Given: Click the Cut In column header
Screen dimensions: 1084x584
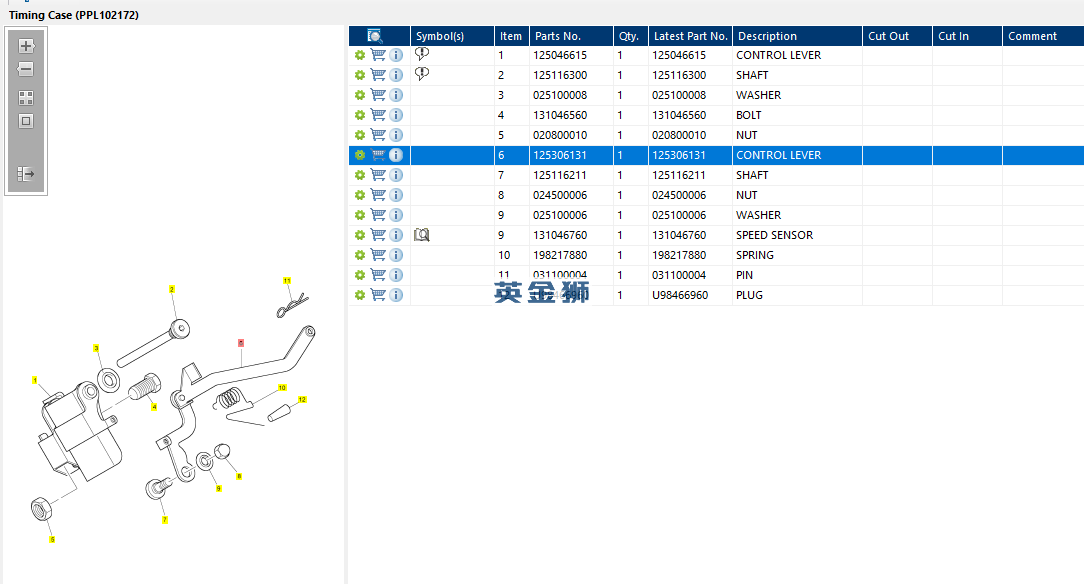Looking at the screenshot, I should coord(967,36).
